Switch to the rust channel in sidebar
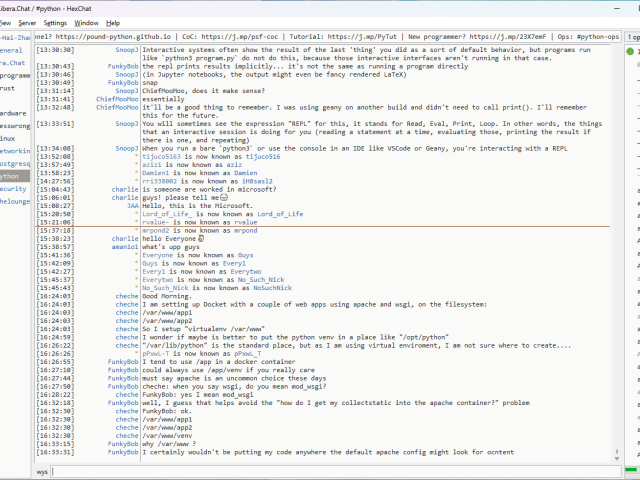 pyautogui.click(x=8, y=87)
